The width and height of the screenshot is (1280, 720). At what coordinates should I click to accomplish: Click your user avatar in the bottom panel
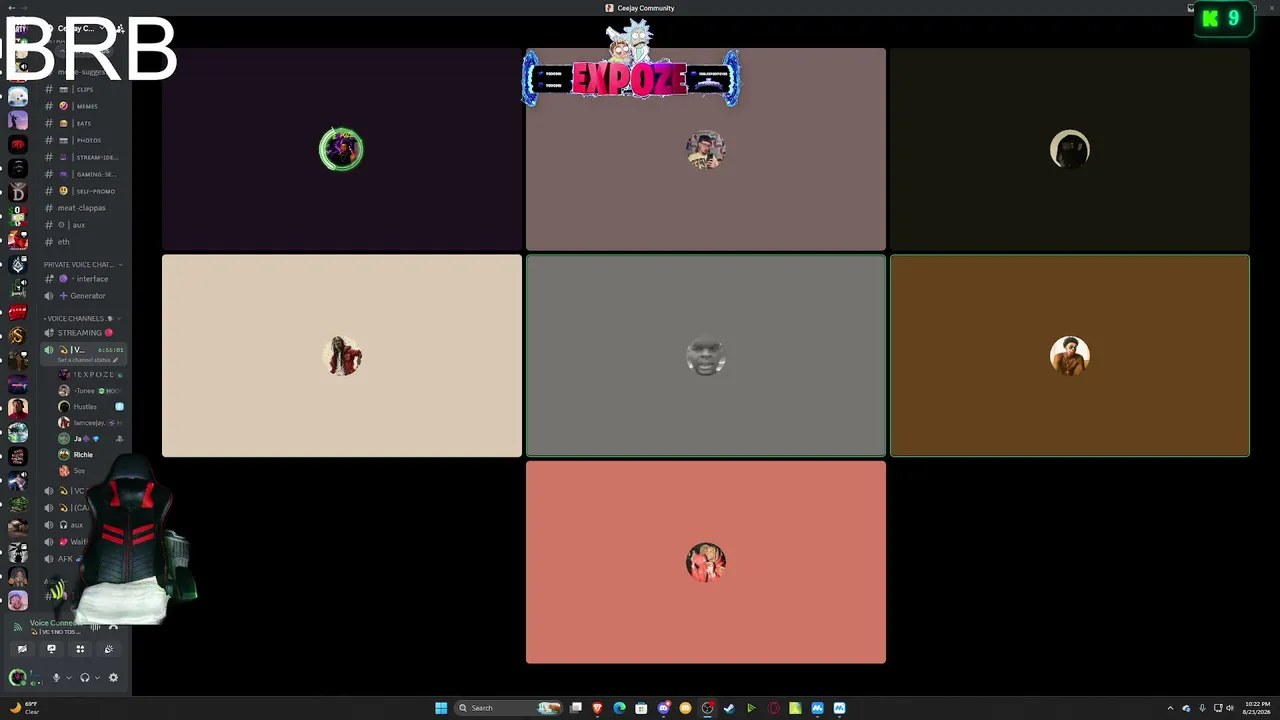click(17, 678)
